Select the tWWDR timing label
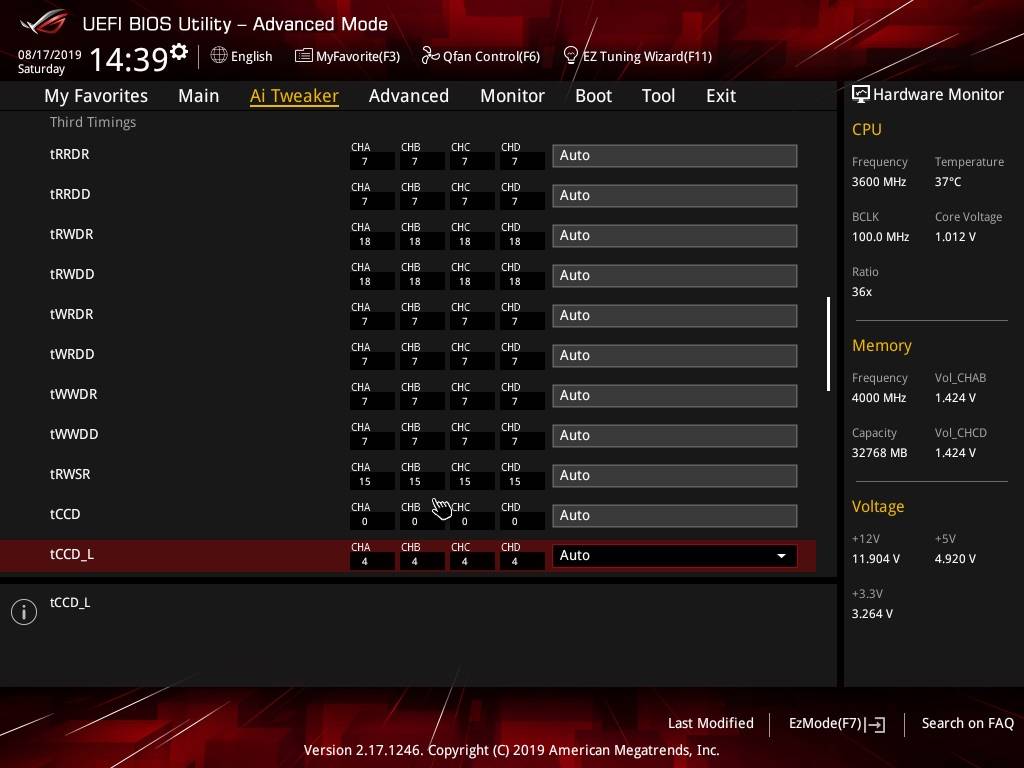Image resolution: width=1024 pixels, height=768 pixels. [x=74, y=394]
